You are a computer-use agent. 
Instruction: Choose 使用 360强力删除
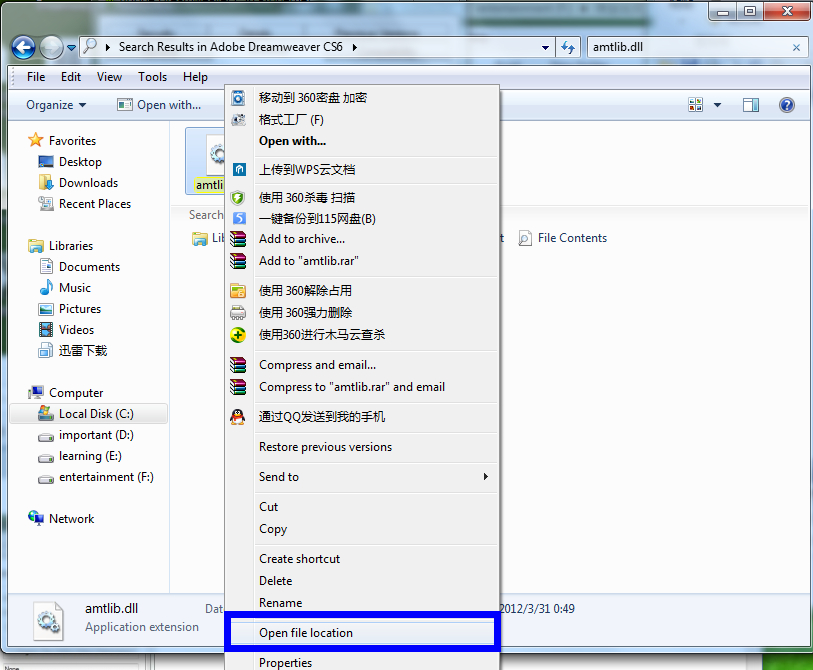pos(363,313)
